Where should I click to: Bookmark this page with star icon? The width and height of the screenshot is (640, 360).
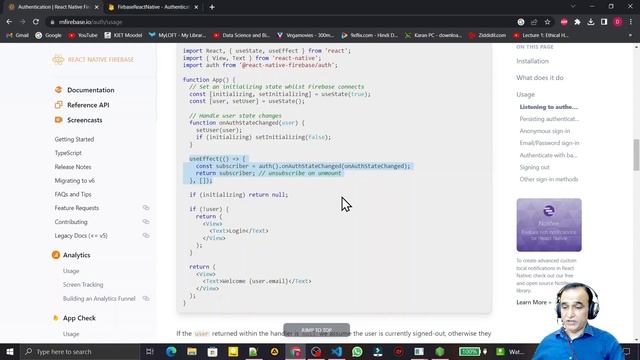pyautogui.click(x=547, y=22)
